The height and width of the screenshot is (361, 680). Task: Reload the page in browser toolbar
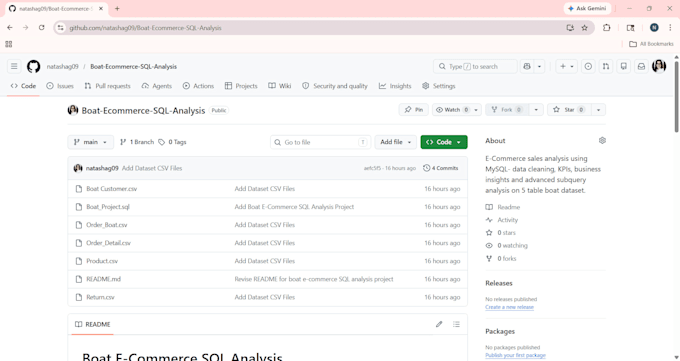[42, 28]
